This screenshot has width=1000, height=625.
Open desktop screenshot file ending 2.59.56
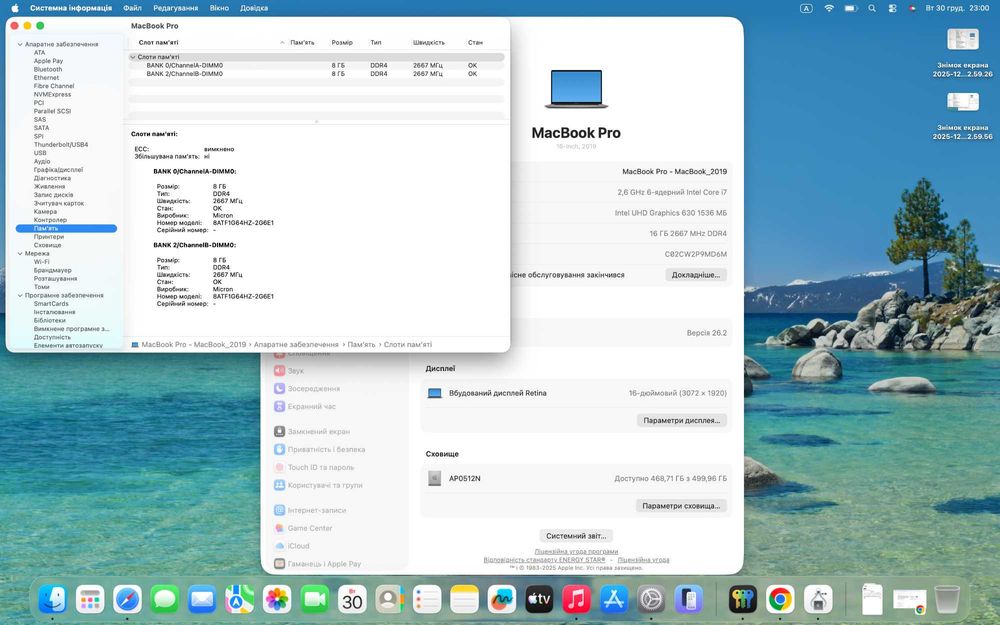click(x=962, y=115)
